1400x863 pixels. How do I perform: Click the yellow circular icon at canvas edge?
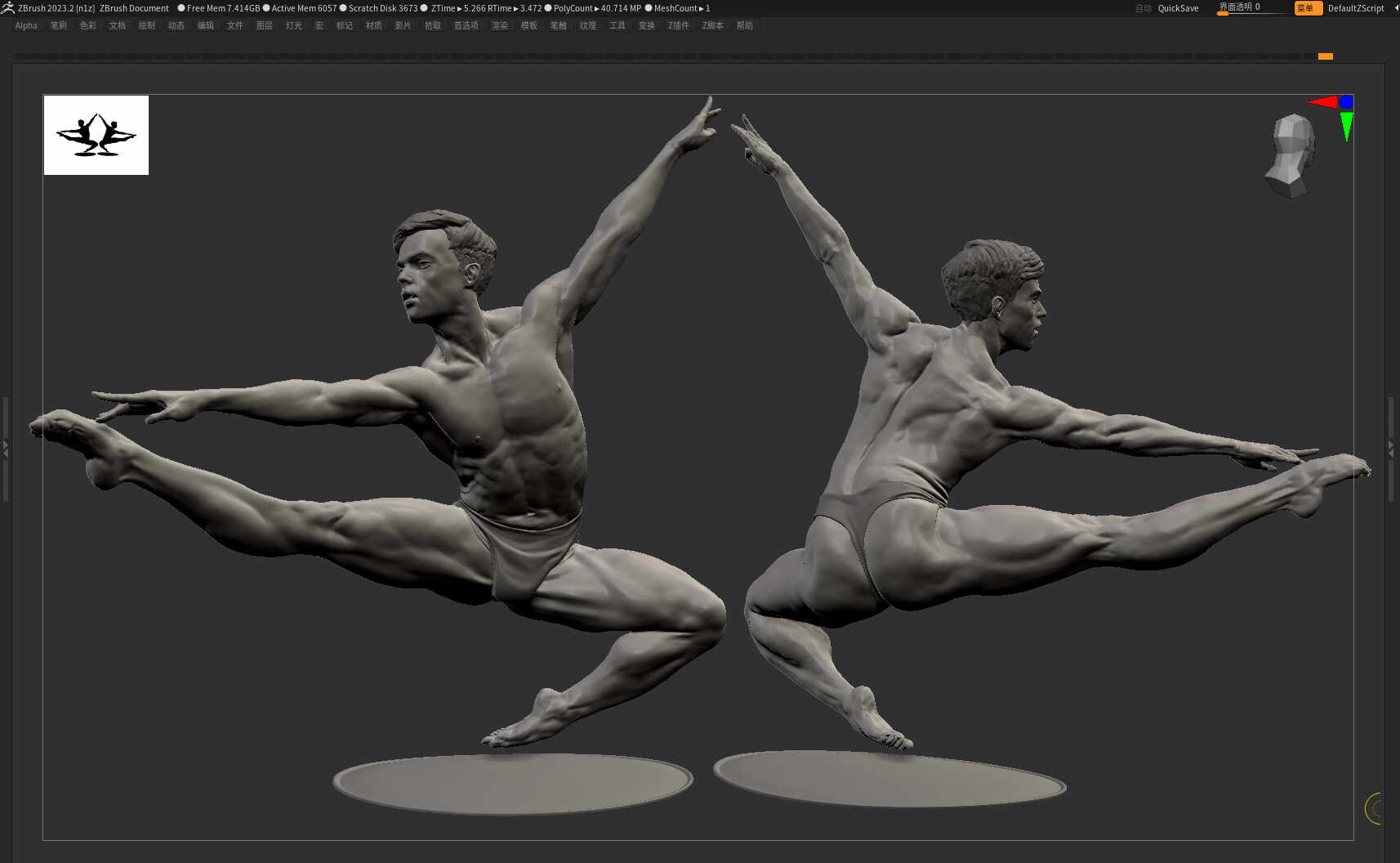(x=1374, y=808)
